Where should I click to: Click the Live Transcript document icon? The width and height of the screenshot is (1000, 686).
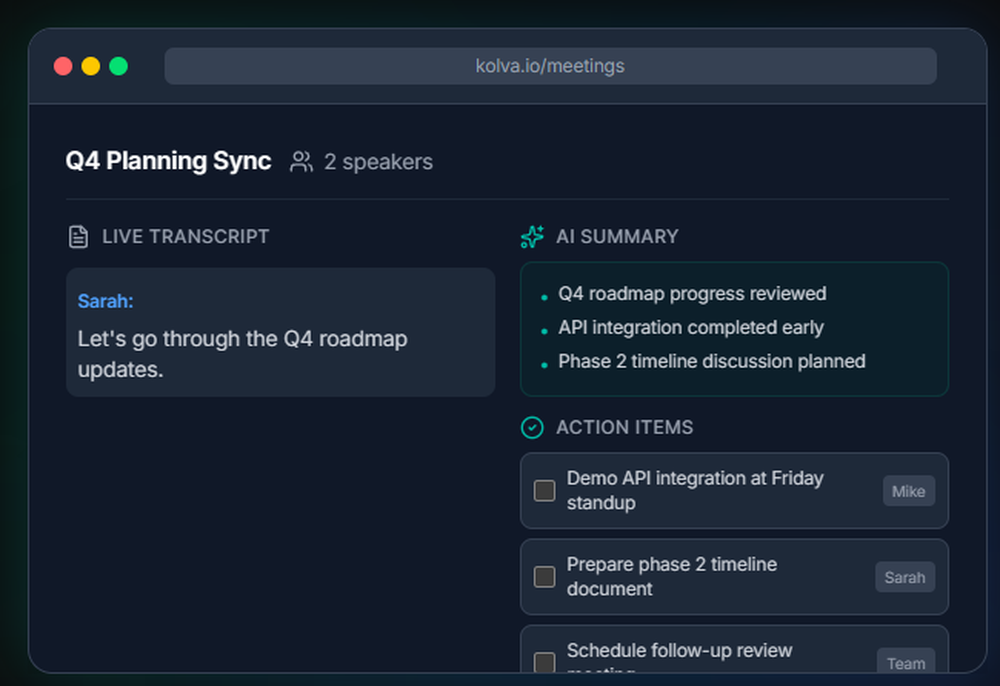(x=78, y=236)
